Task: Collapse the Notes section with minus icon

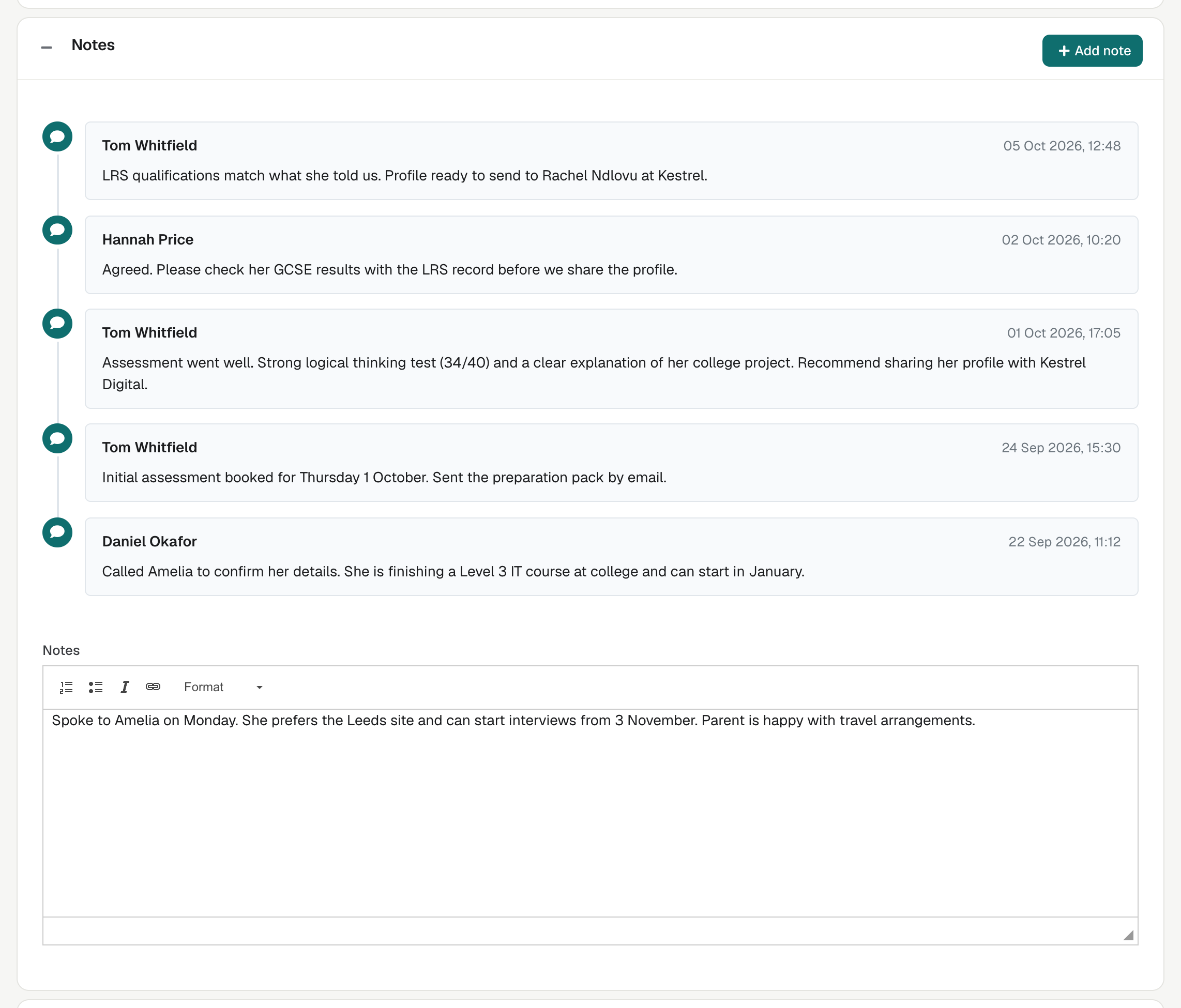Action: (47, 47)
